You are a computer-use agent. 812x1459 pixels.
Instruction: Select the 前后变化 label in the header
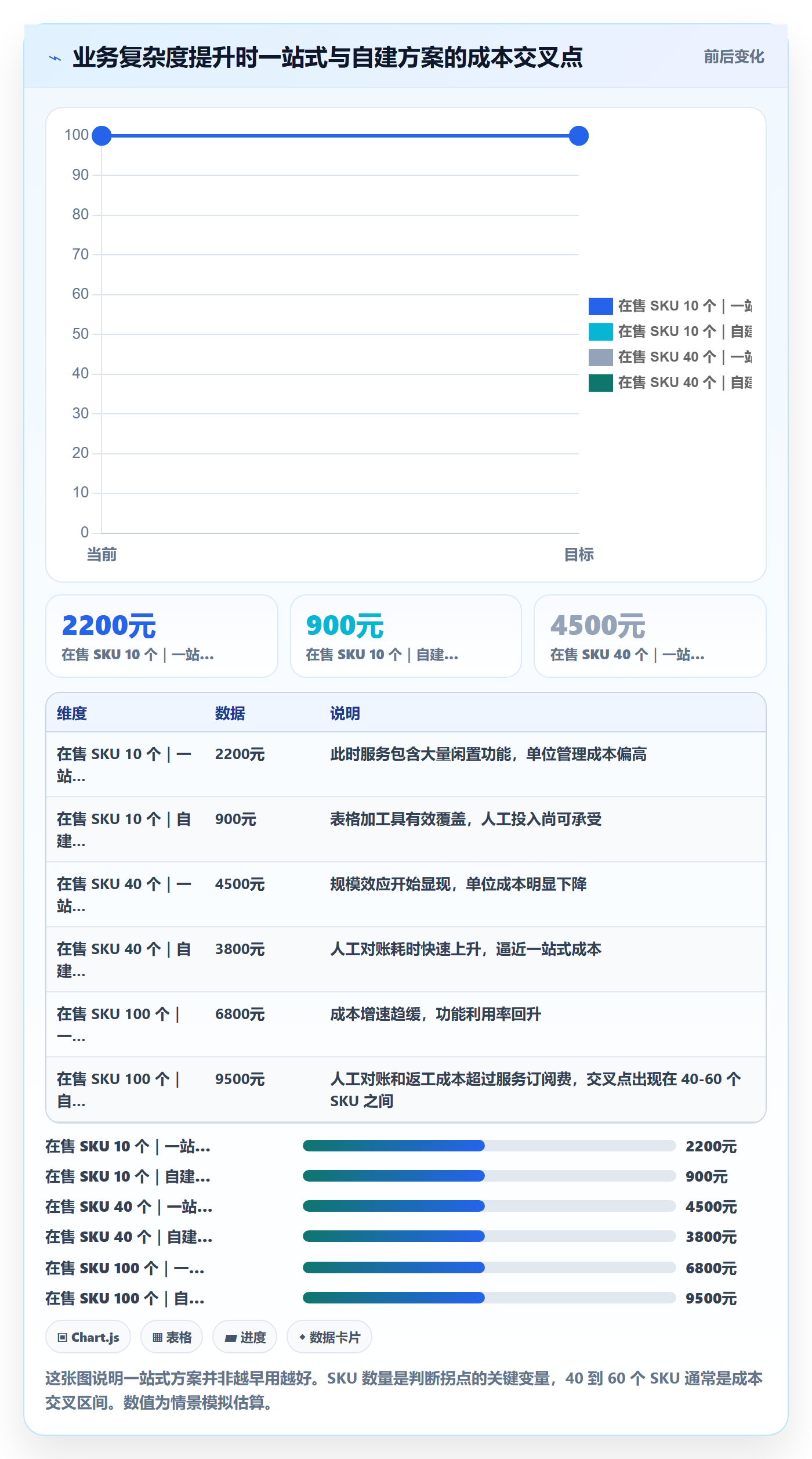click(734, 57)
